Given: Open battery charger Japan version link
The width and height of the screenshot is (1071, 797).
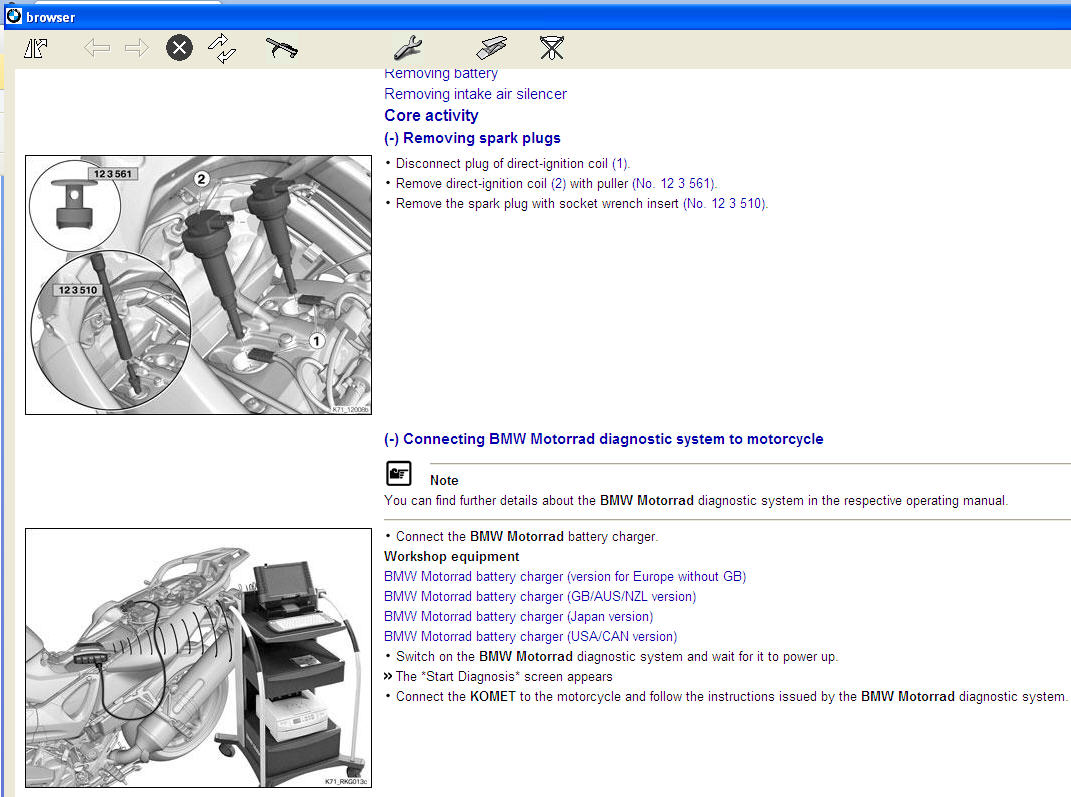Looking at the screenshot, I should pyautogui.click(x=518, y=616).
